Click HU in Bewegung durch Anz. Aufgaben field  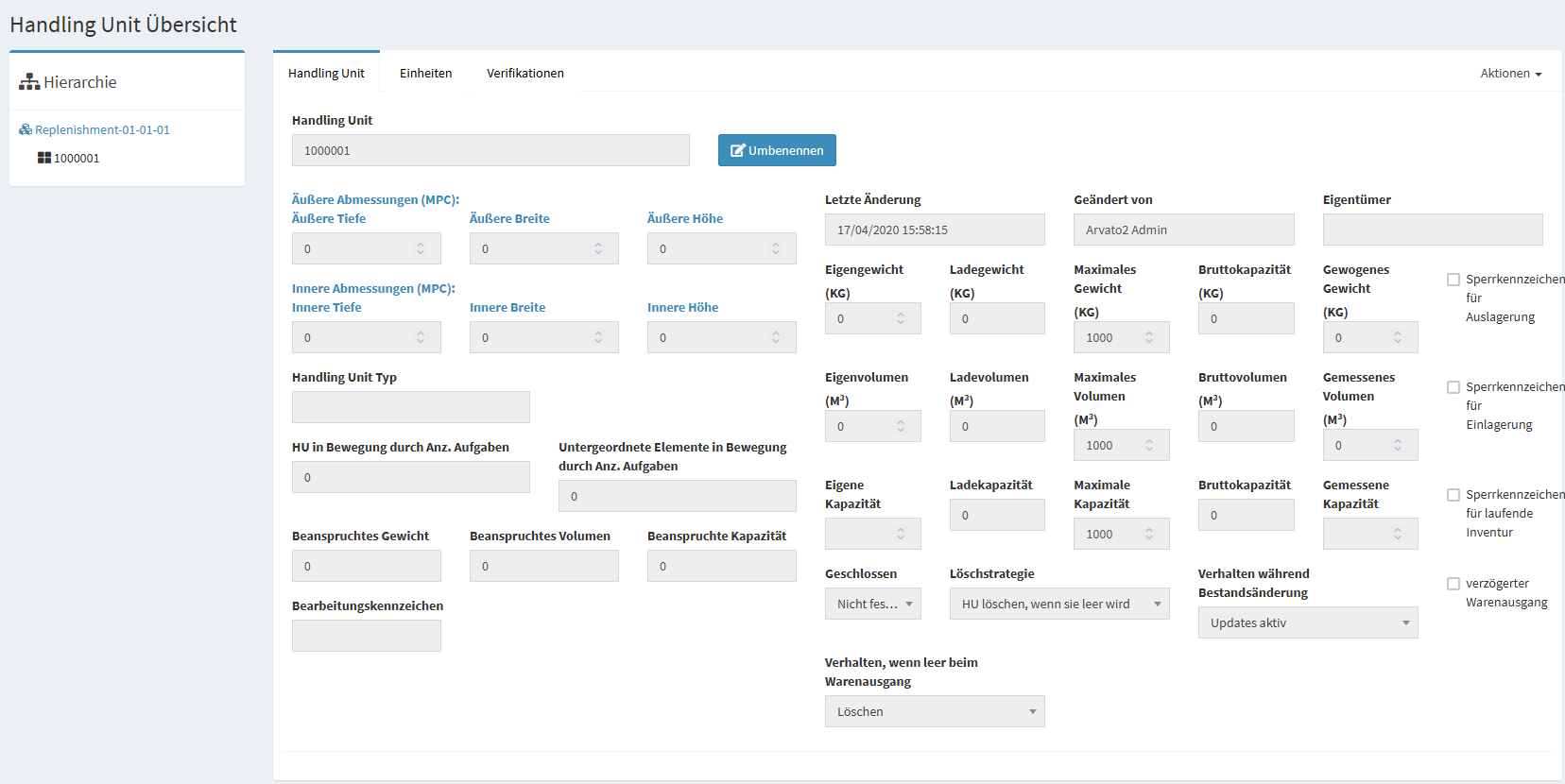tap(411, 477)
